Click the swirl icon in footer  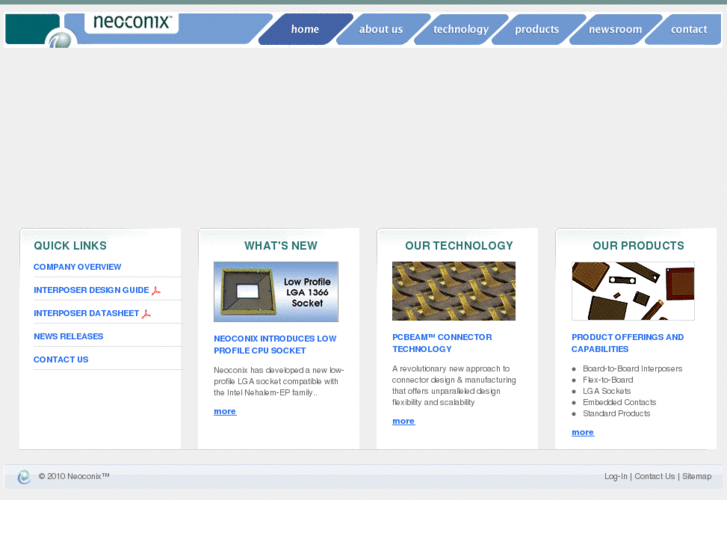tap(24, 477)
